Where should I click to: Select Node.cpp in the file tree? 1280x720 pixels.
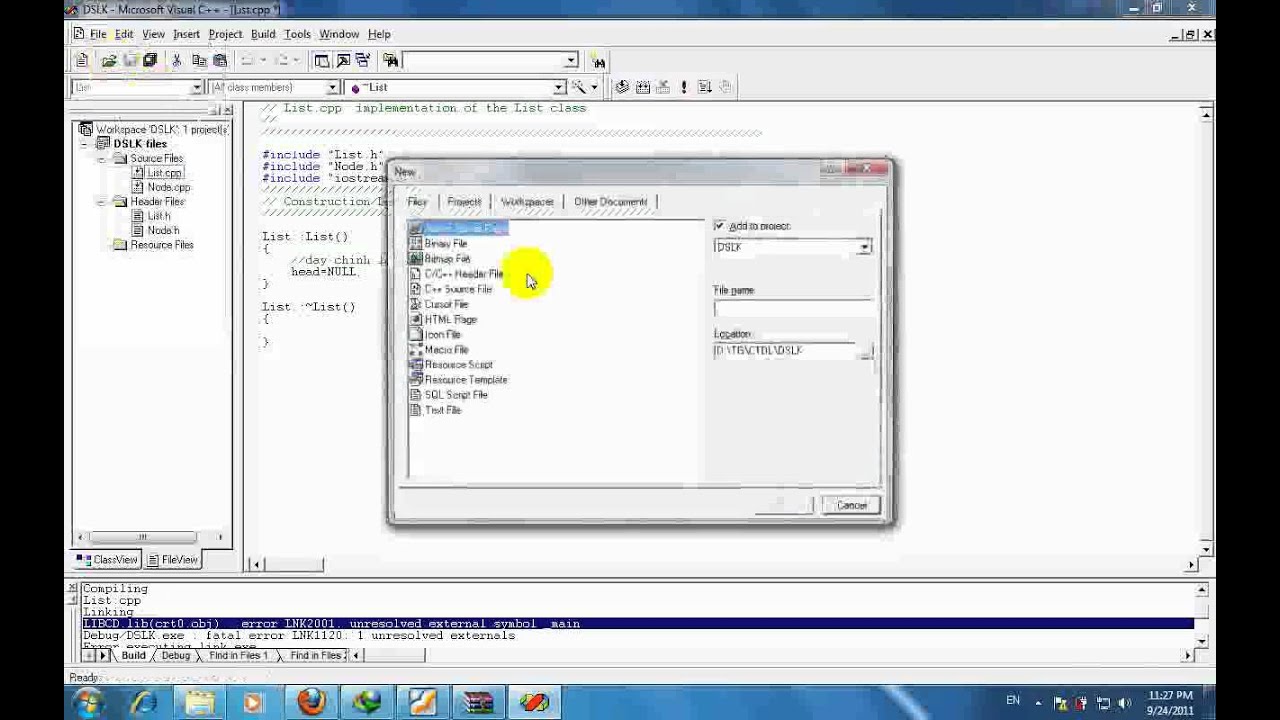coord(161,187)
